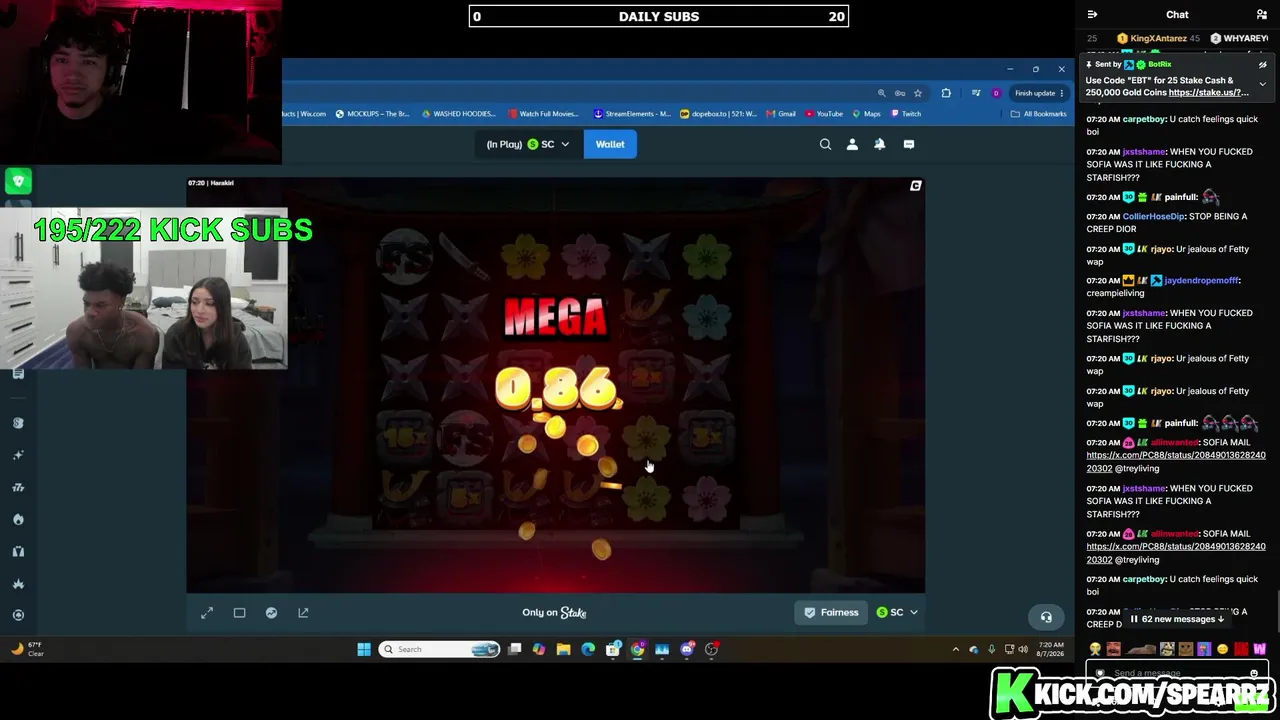The width and height of the screenshot is (1280, 720).
Task: Pop out the game window
Action: (303, 613)
